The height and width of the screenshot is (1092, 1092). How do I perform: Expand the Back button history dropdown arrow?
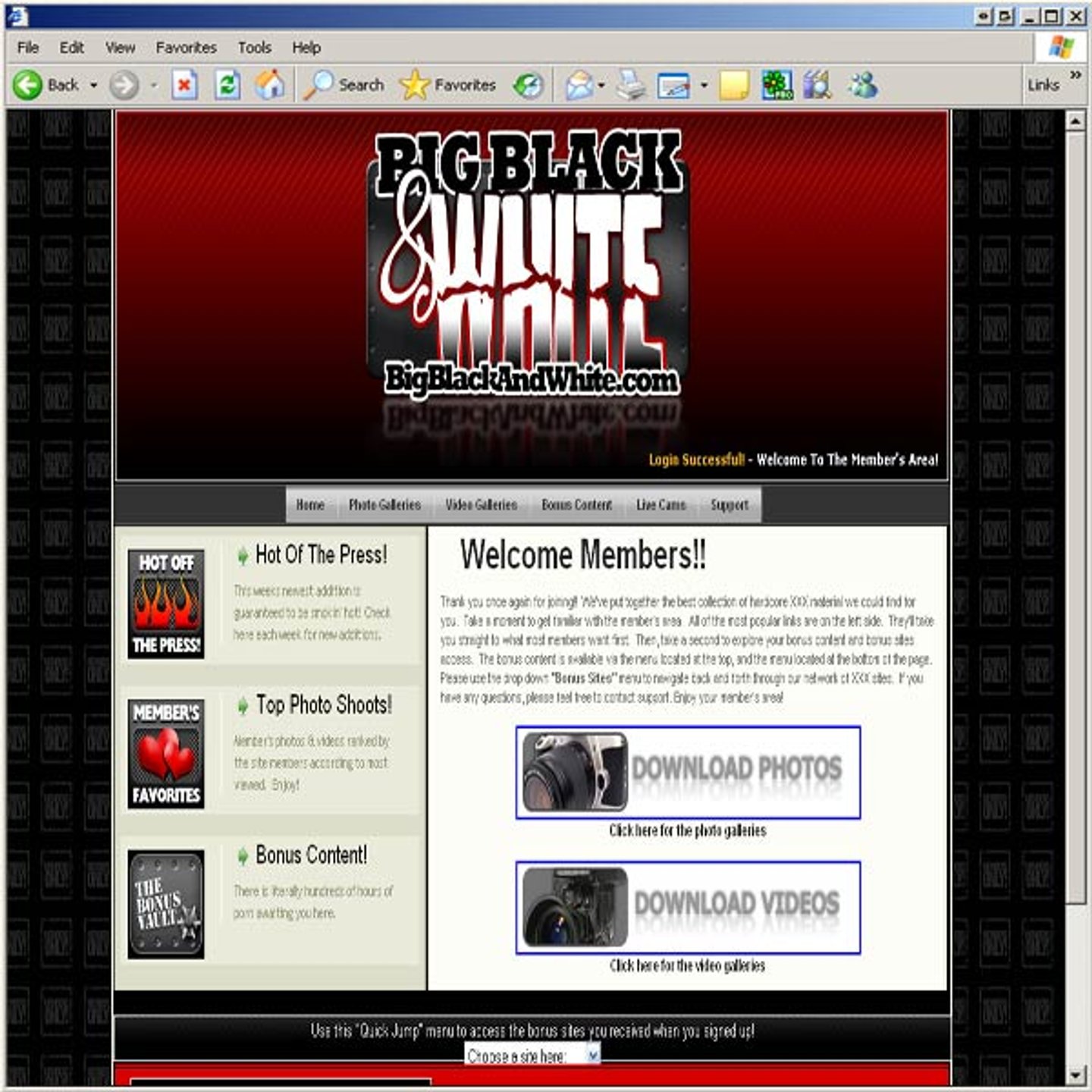tap(94, 85)
